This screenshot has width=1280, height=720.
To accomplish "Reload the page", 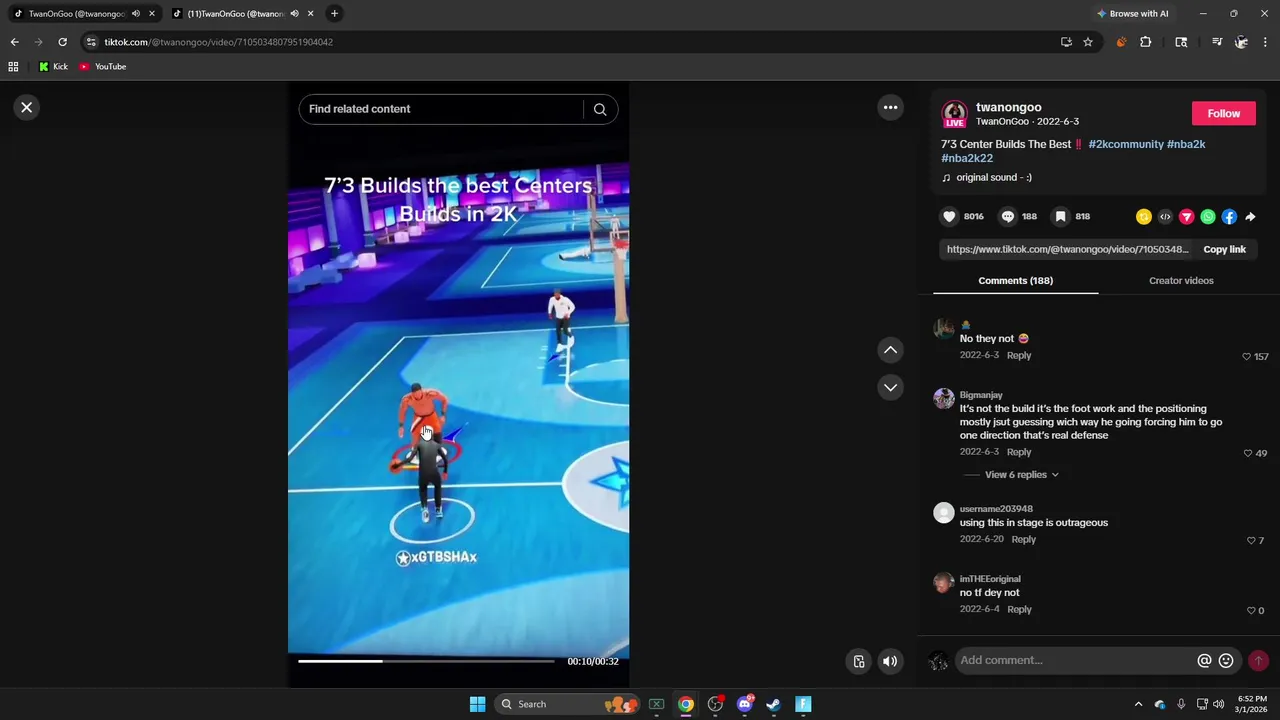I will click(62, 42).
